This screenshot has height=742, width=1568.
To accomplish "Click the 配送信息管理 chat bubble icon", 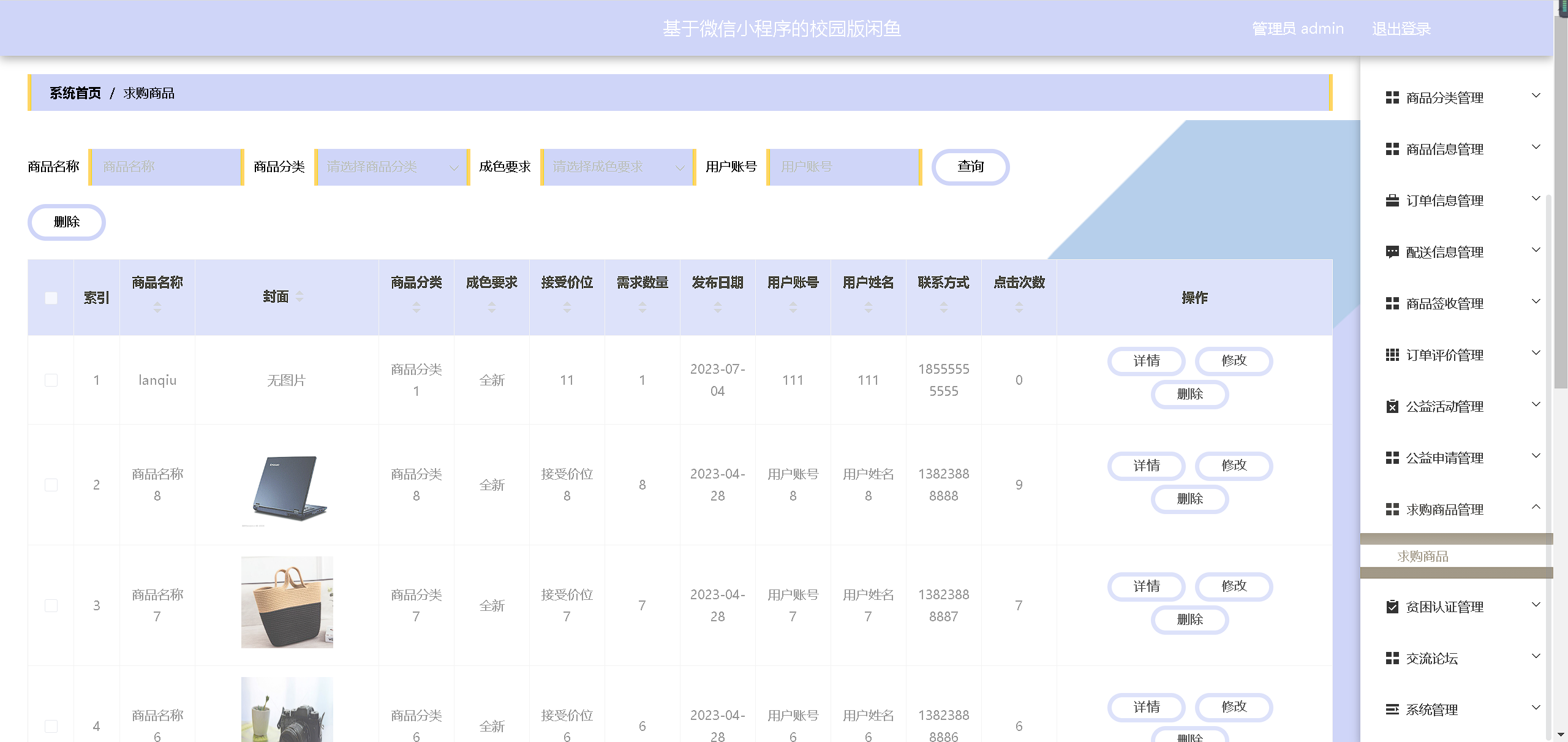I will [x=1392, y=252].
